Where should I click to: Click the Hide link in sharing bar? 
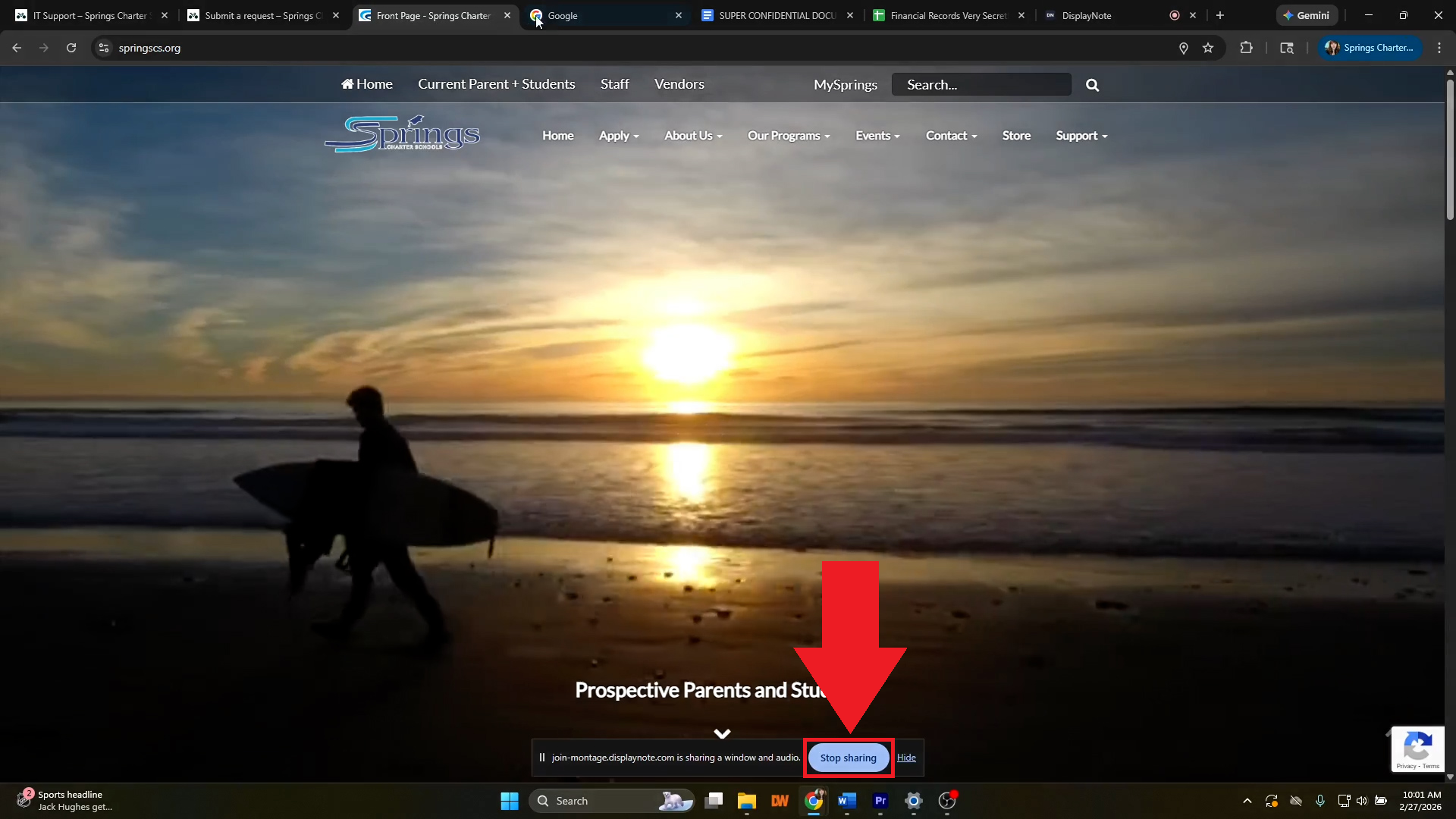point(906,758)
